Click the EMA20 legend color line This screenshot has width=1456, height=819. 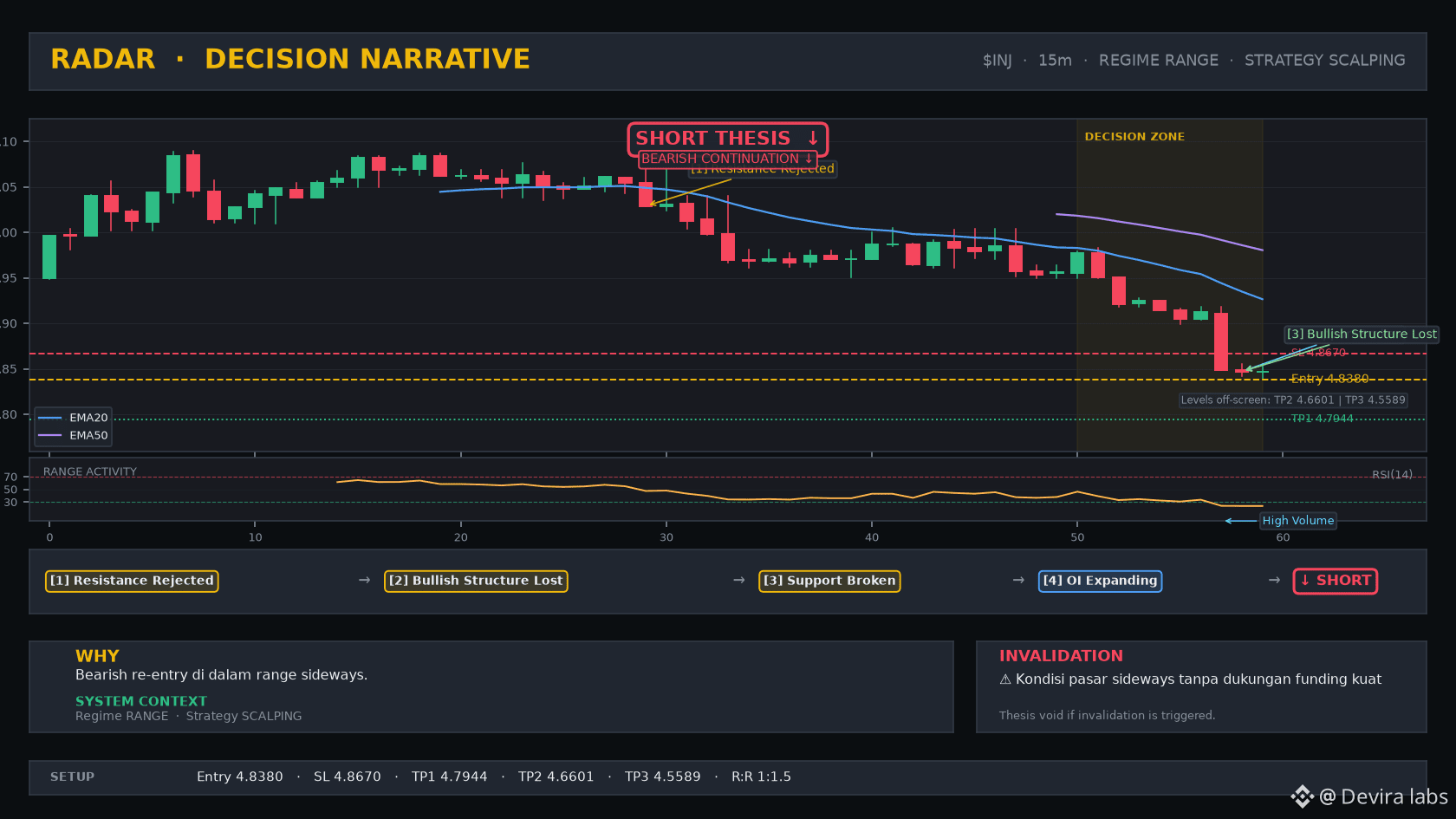(x=50, y=418)
